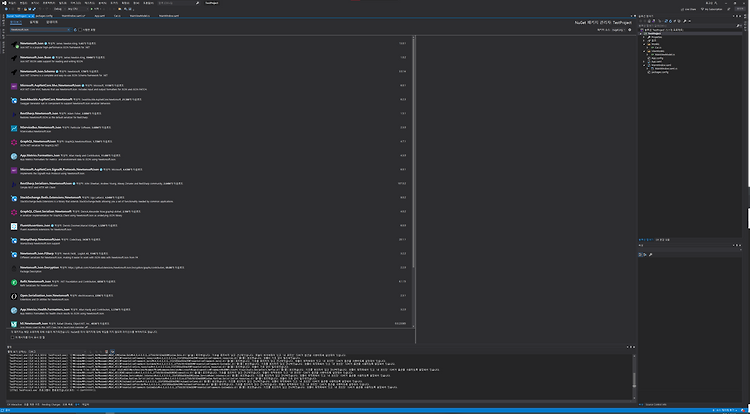Image resolution: width=750 pixels, height=414 pixels.
Task: Open the MainWindow.xaml.cs document tab
Action: pyautogui.click(x=73, y=16)
